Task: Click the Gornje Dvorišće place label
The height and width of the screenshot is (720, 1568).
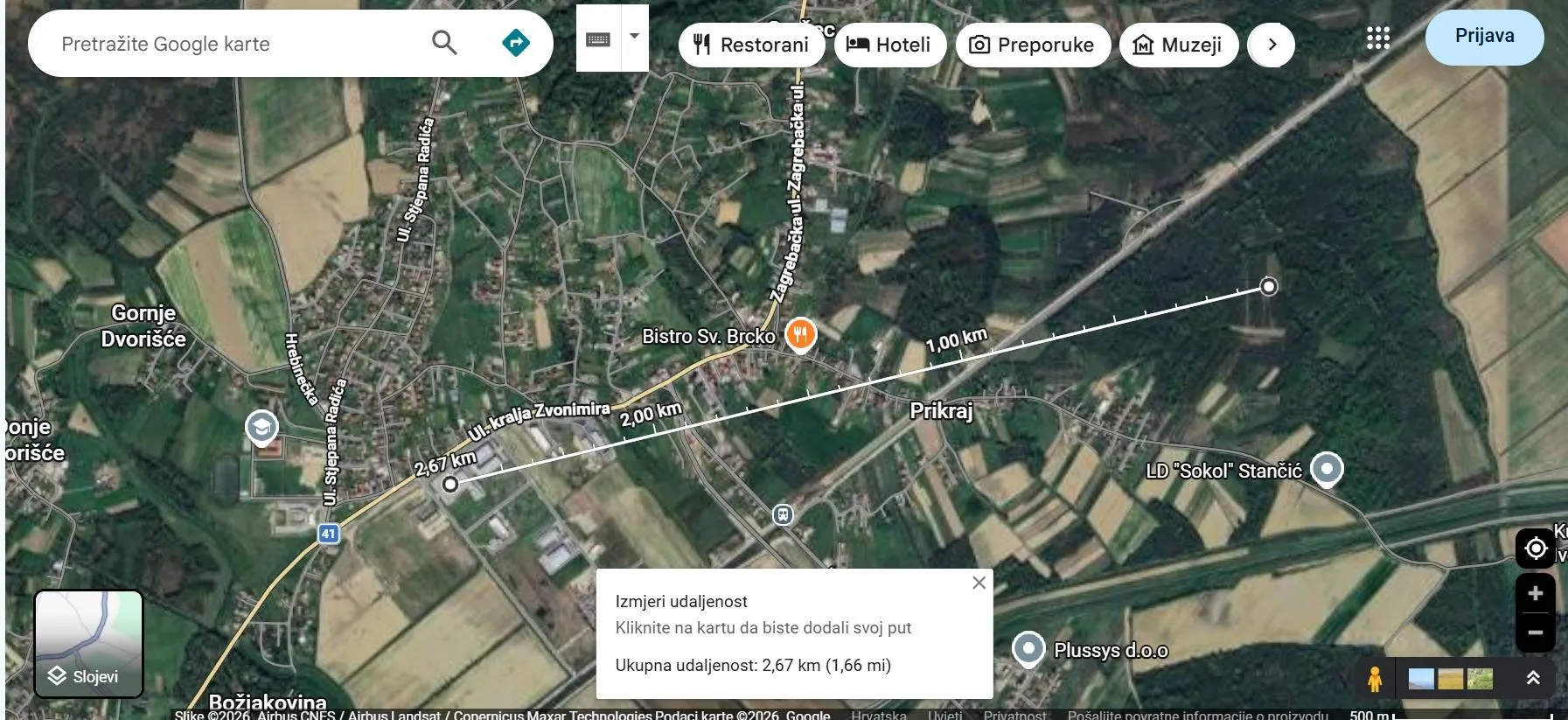Action: pyautogui.click(x=143, y=325)
